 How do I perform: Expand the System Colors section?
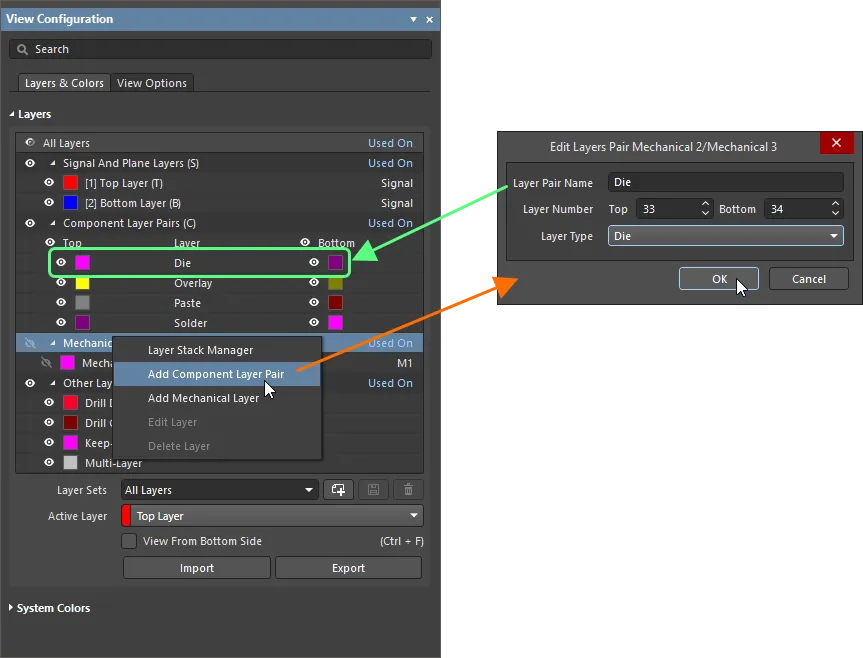[12, 608]
